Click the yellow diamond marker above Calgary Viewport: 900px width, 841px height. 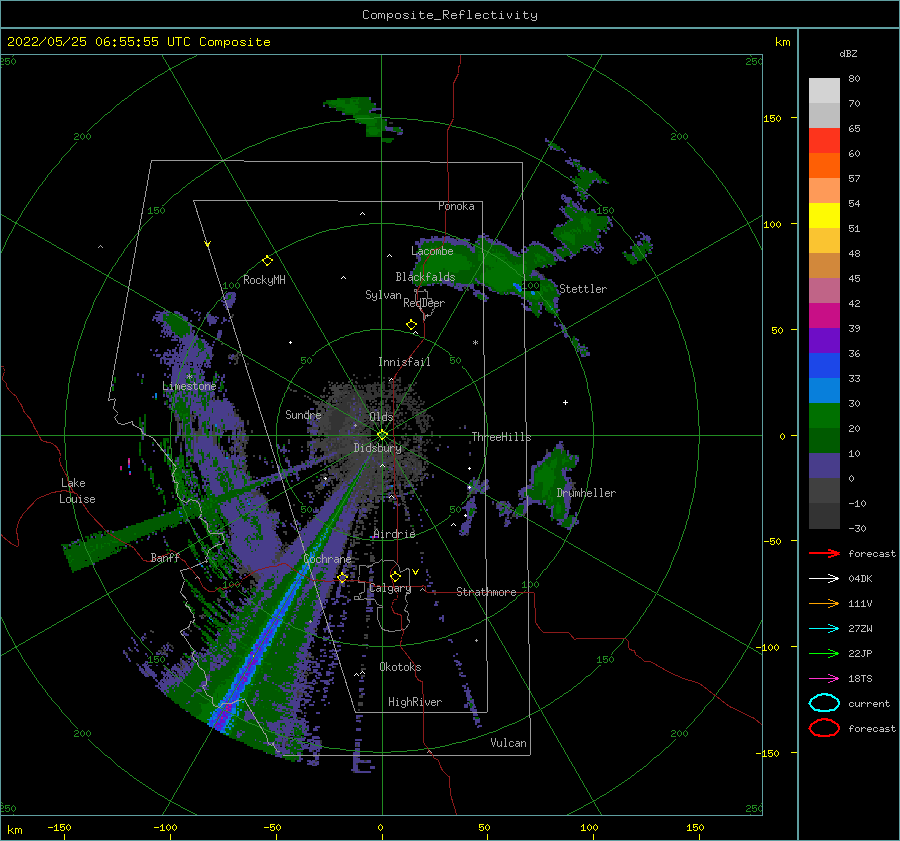coord(395,576)
